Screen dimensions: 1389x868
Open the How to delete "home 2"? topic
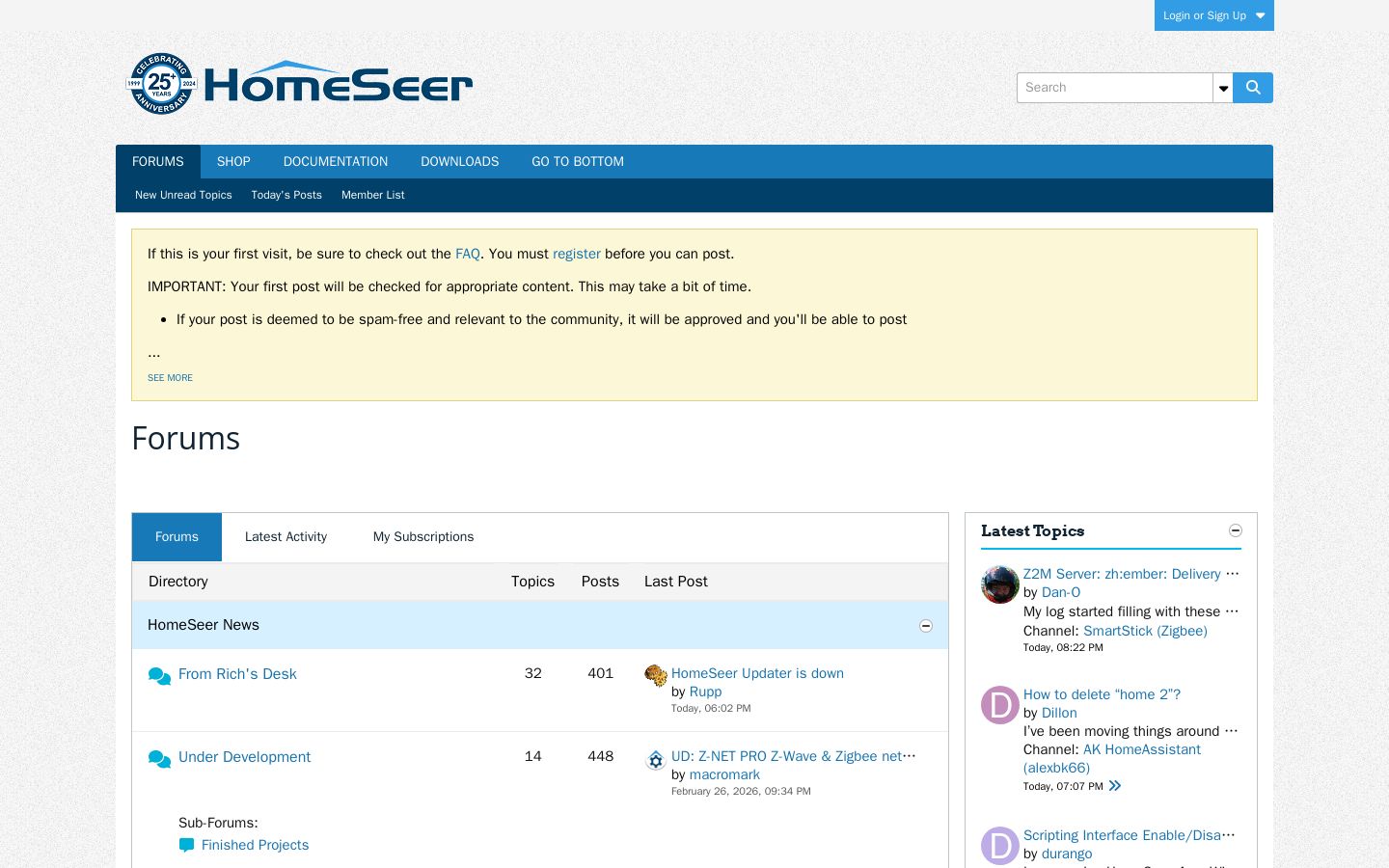[x=1102, y=694]
